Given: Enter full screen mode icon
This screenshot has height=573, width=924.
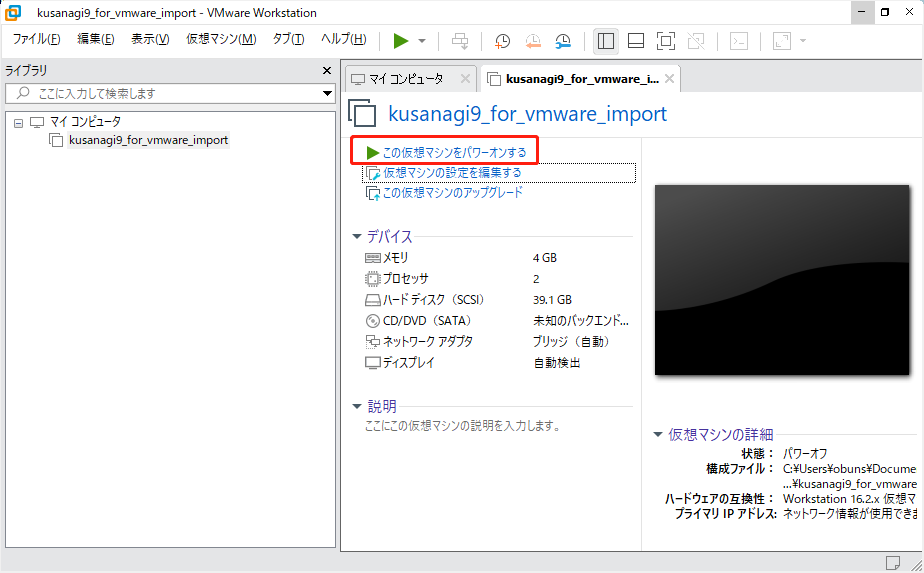Looking at the screenshot, I should (666, 41).
